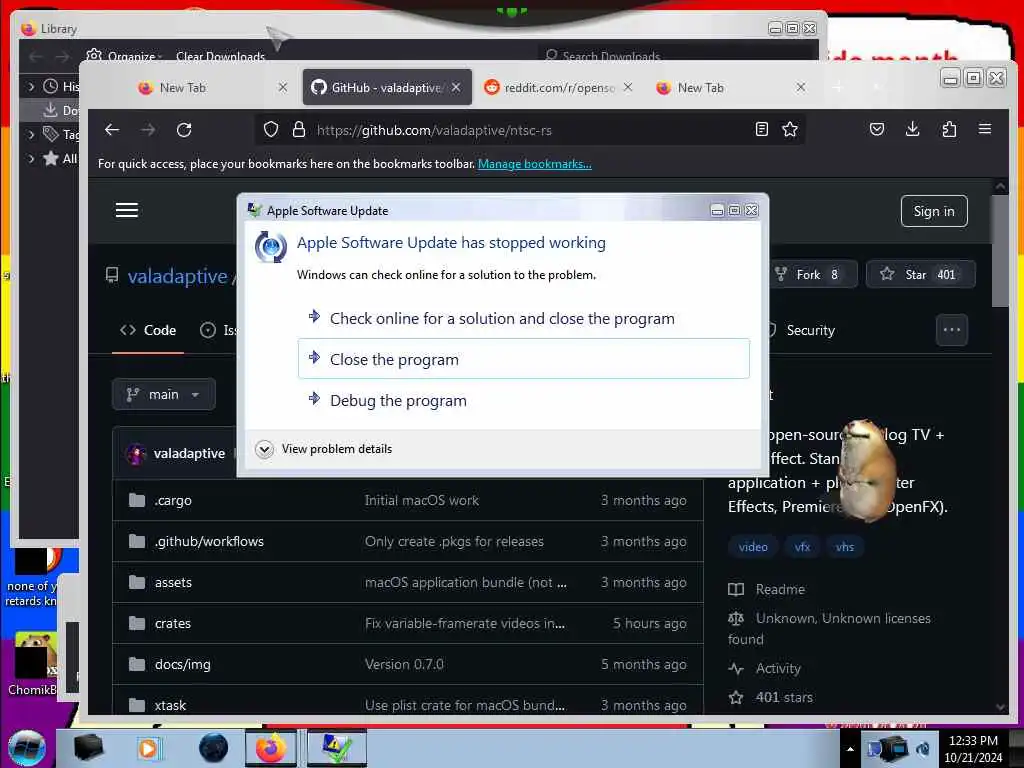This screenshot has height=768, width=1024.
Task: Reload the GitHub page
Action: point(184,130)
